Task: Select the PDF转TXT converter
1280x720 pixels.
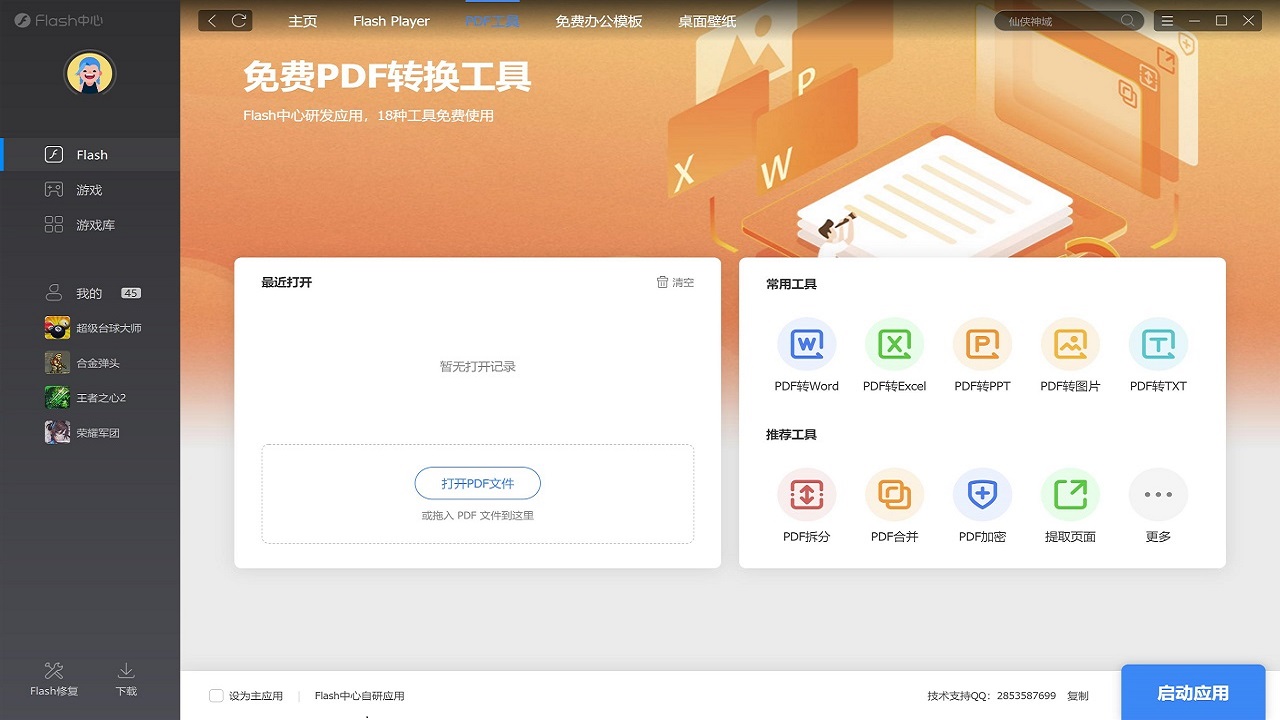Action: point(1157,345)
